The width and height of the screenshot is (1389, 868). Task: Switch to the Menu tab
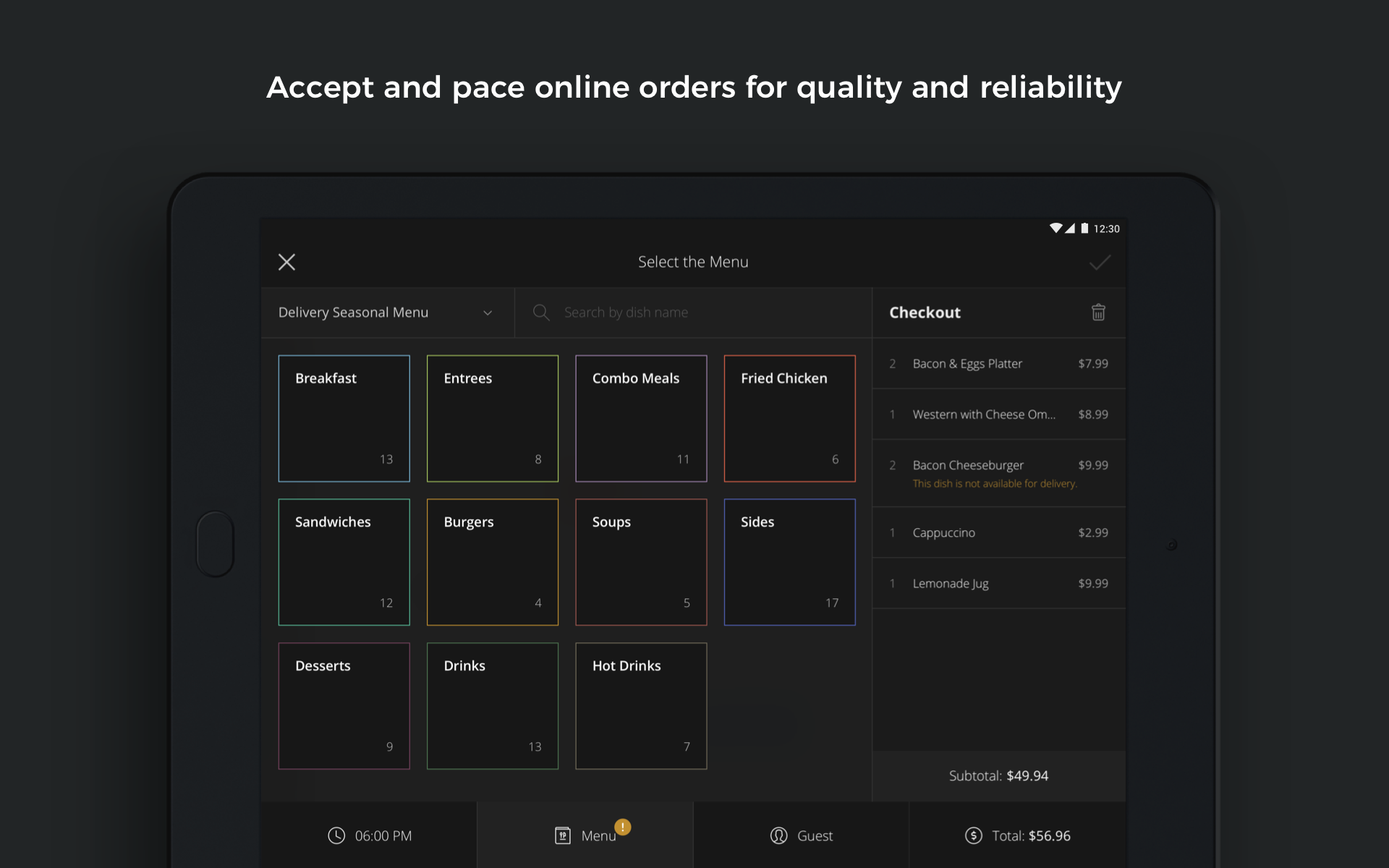tap(585, 835)
